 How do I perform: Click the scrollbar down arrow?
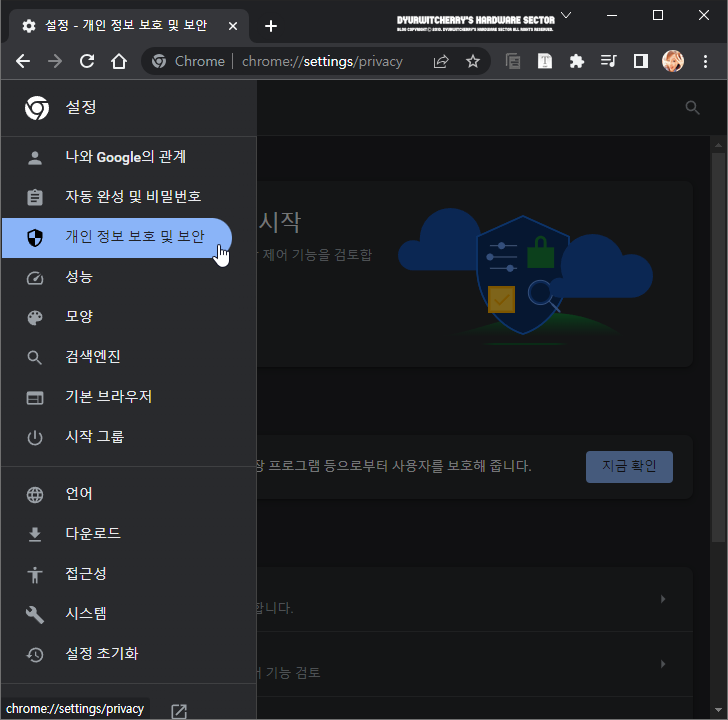pos(718,710)
